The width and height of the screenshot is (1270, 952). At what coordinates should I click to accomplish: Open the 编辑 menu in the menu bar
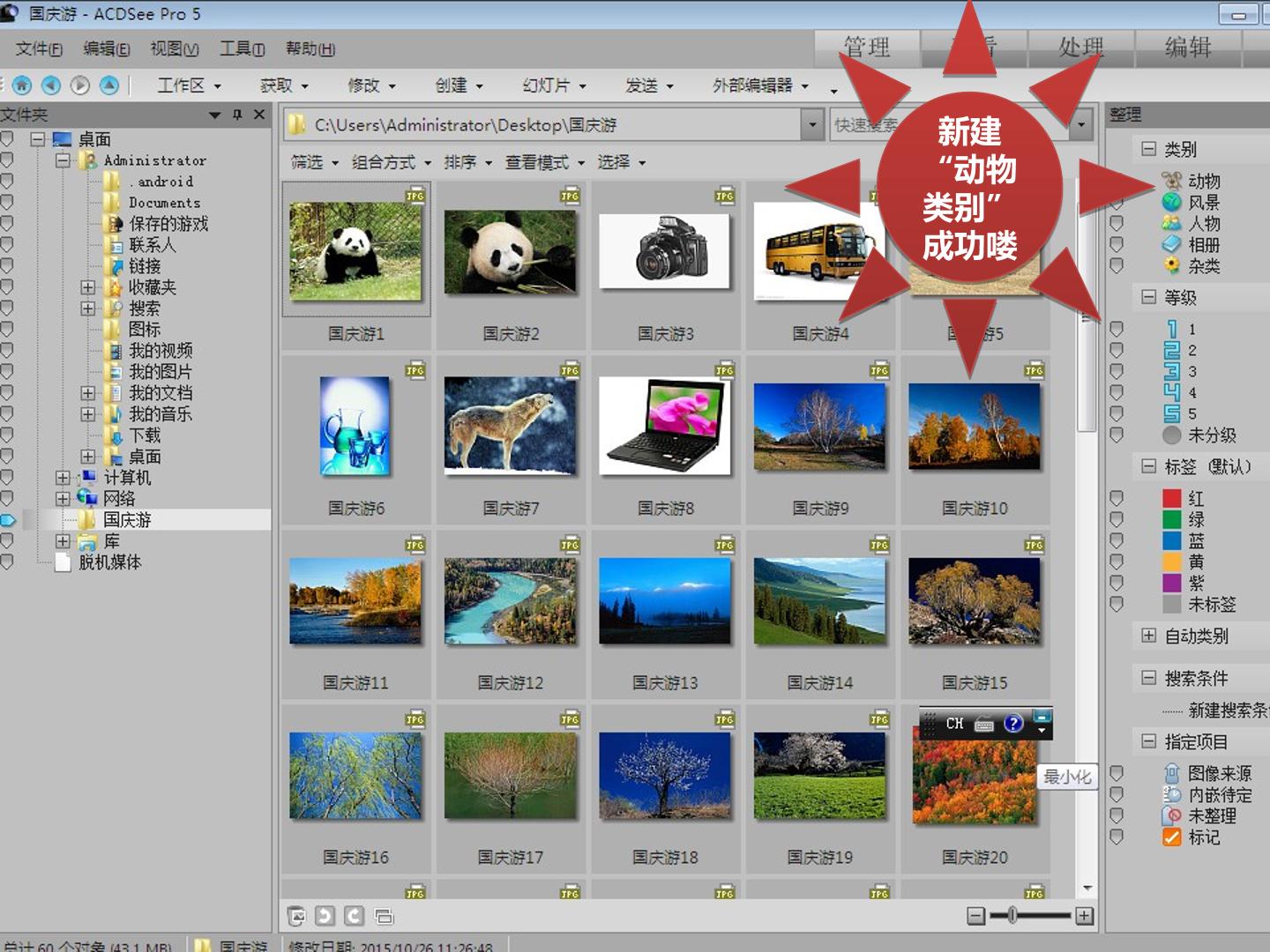coord(106,49)
